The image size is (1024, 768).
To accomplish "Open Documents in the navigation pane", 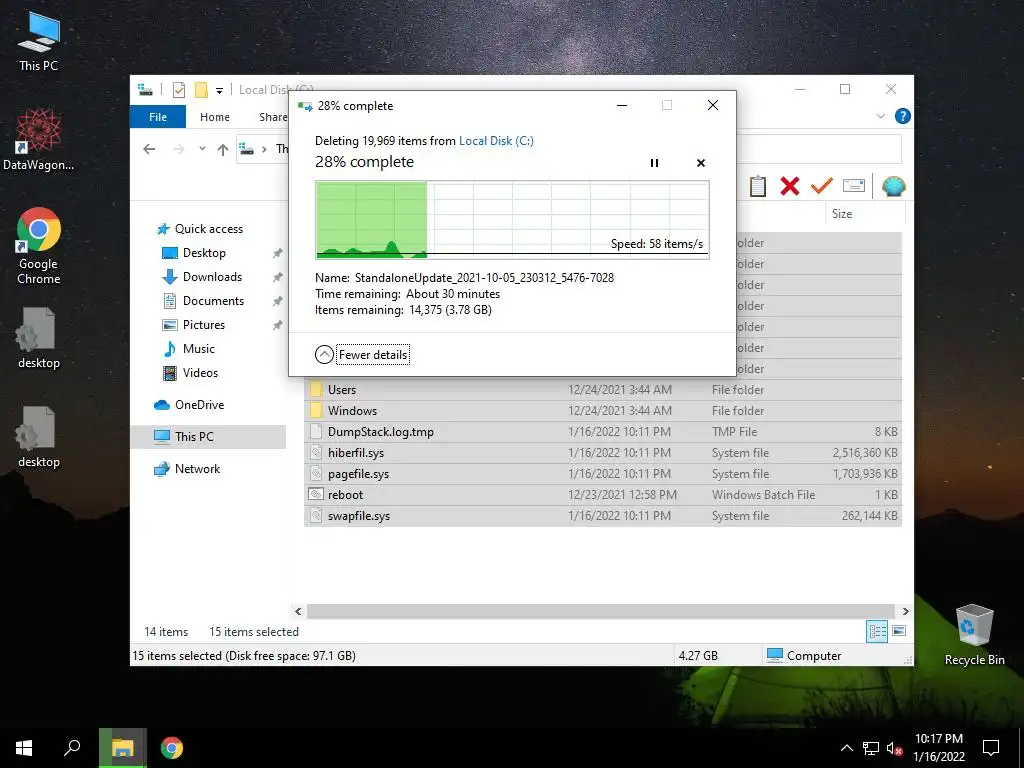I will pos(214,301).
